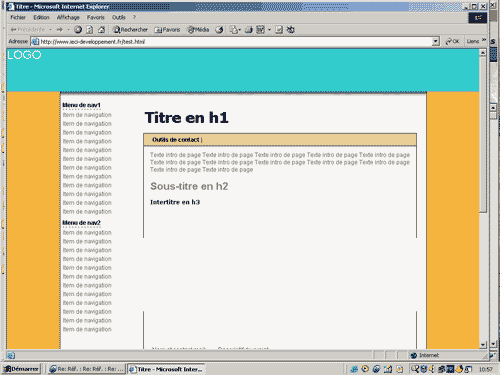Click the page scrollbar up arrow

482,52
